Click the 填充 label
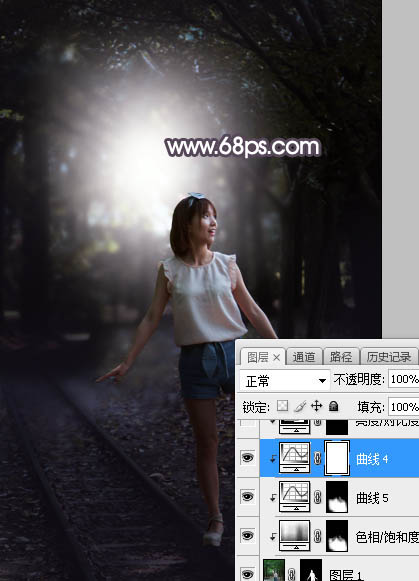This screenshot has height=581, width=419. click(x=371, y=407)
